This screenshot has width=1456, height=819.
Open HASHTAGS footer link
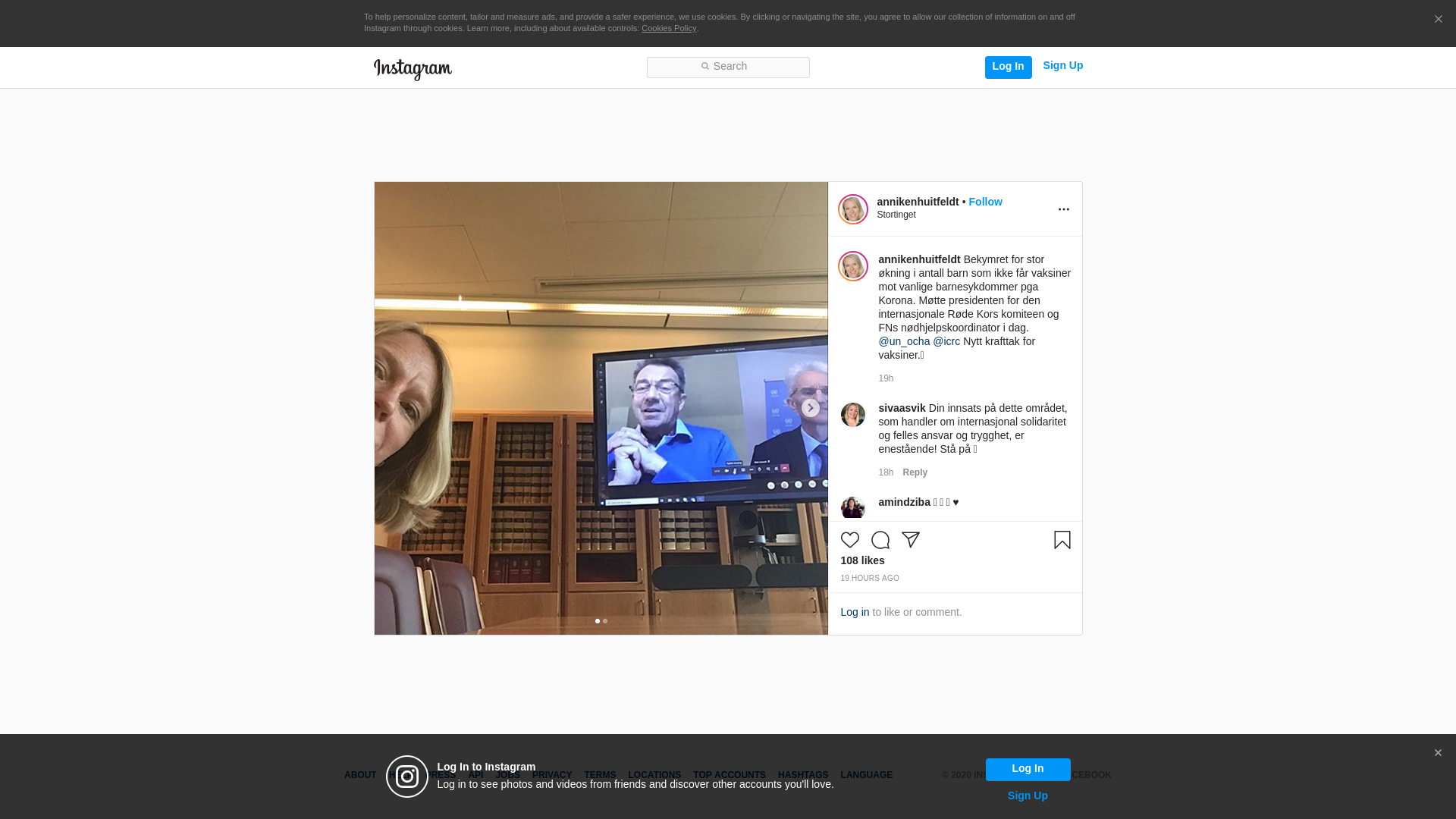pos(803,775)
